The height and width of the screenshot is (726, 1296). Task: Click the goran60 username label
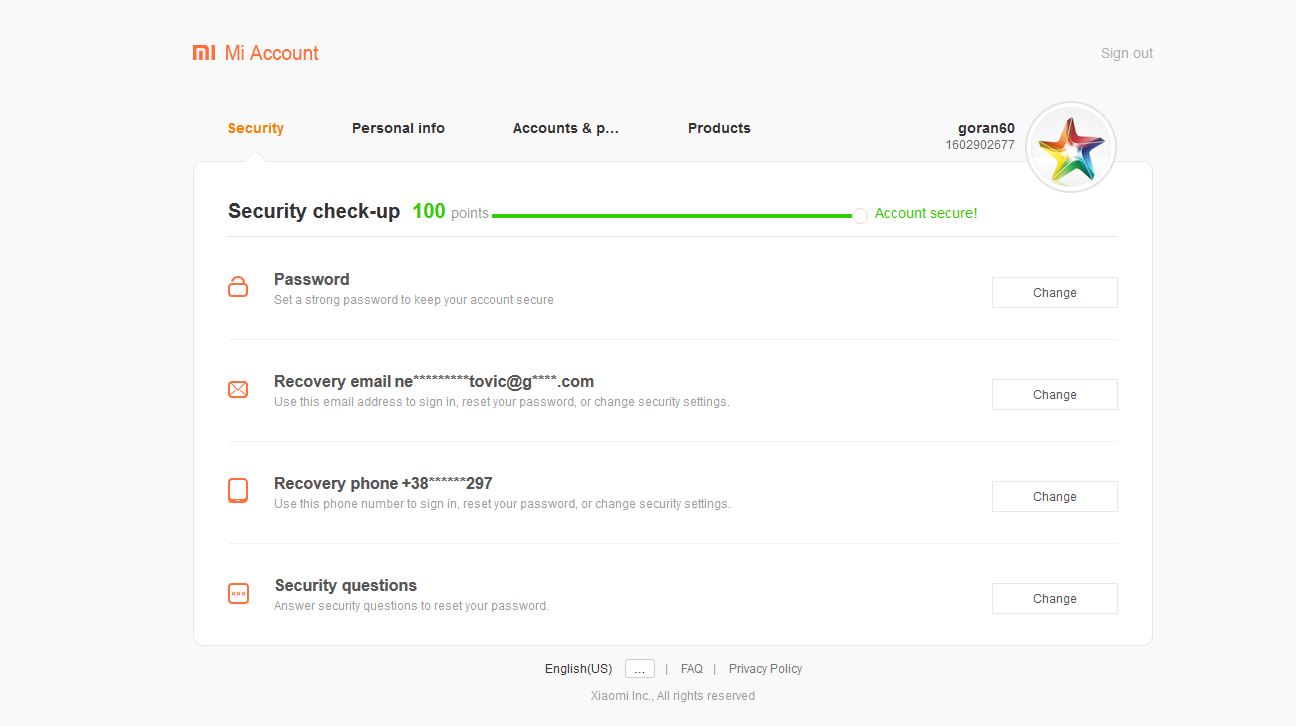(x=986, y=128)
